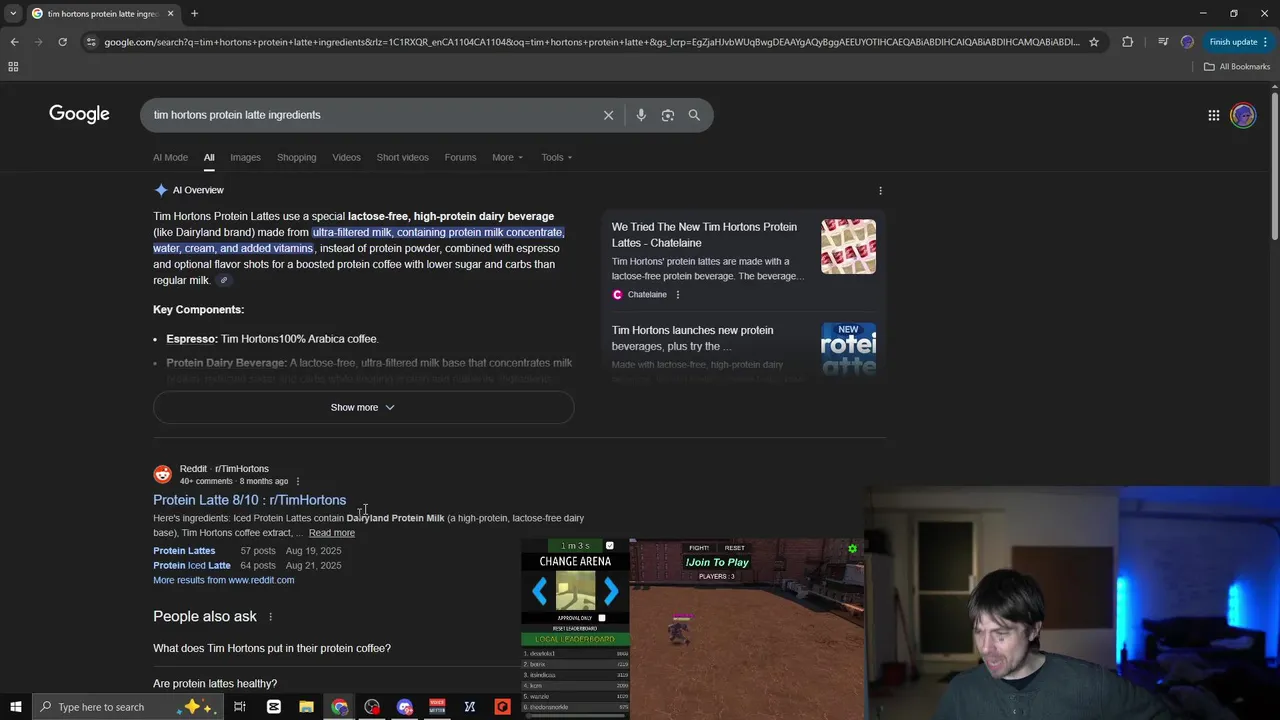Screen dimensions: 1280x720
Task: Close the tim hortons protein latte tab
Action: [170, 14]
